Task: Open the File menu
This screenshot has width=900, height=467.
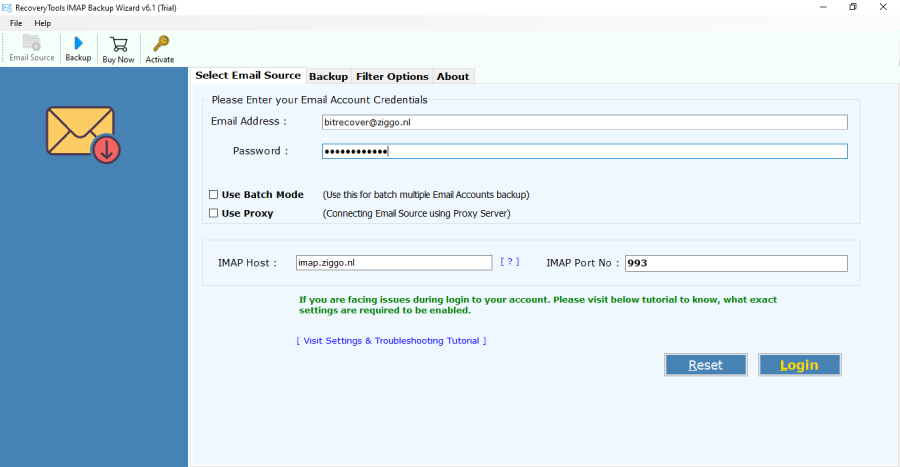Action: click(16, 23)
